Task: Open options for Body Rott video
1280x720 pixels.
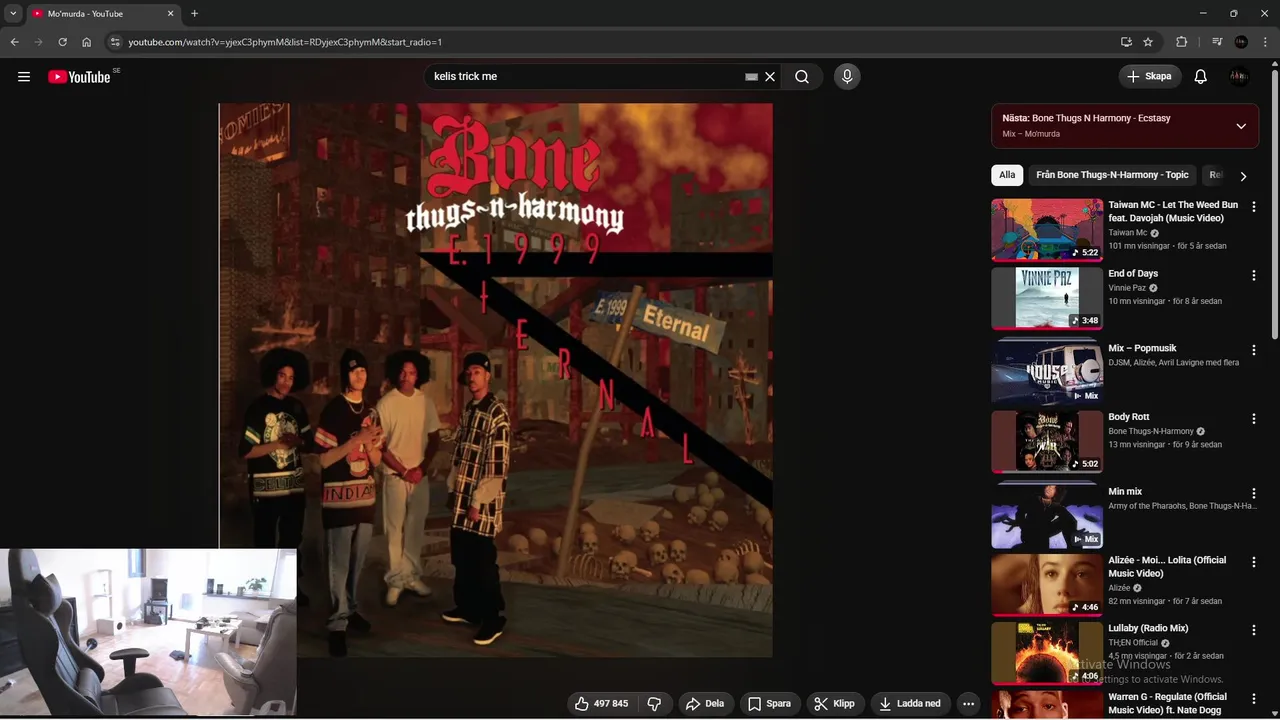Action: (x=1254, y=418)
